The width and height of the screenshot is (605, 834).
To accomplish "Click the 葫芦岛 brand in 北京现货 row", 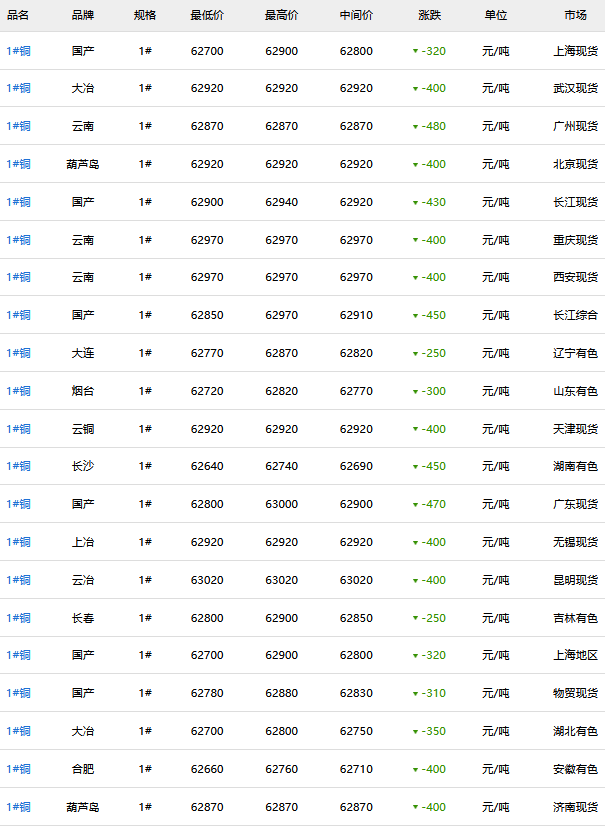I will point(83,164).
